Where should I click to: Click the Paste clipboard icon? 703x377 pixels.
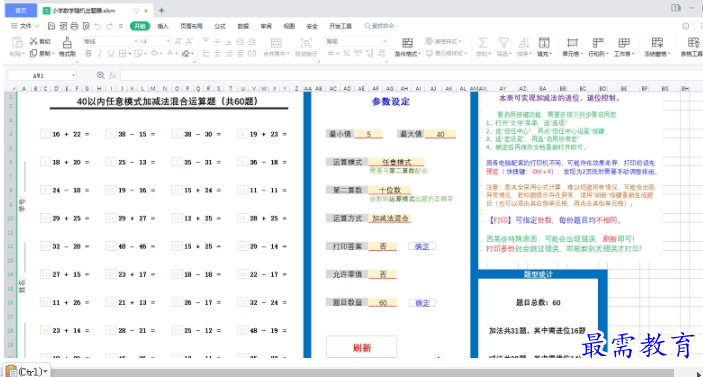click(17, 43)
